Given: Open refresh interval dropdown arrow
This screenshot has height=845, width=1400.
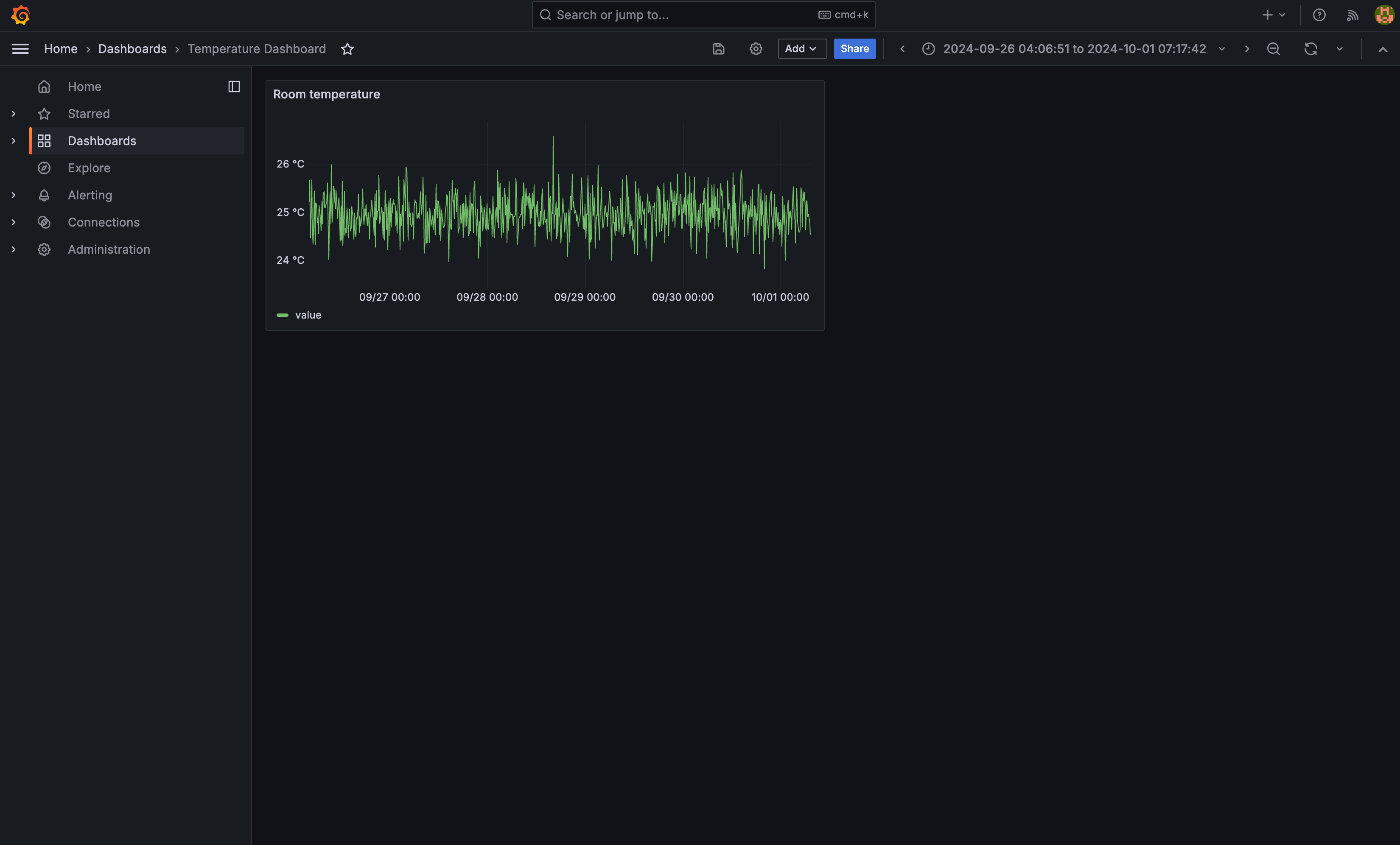Looking at the screenshot, I should pos(1339,49).
